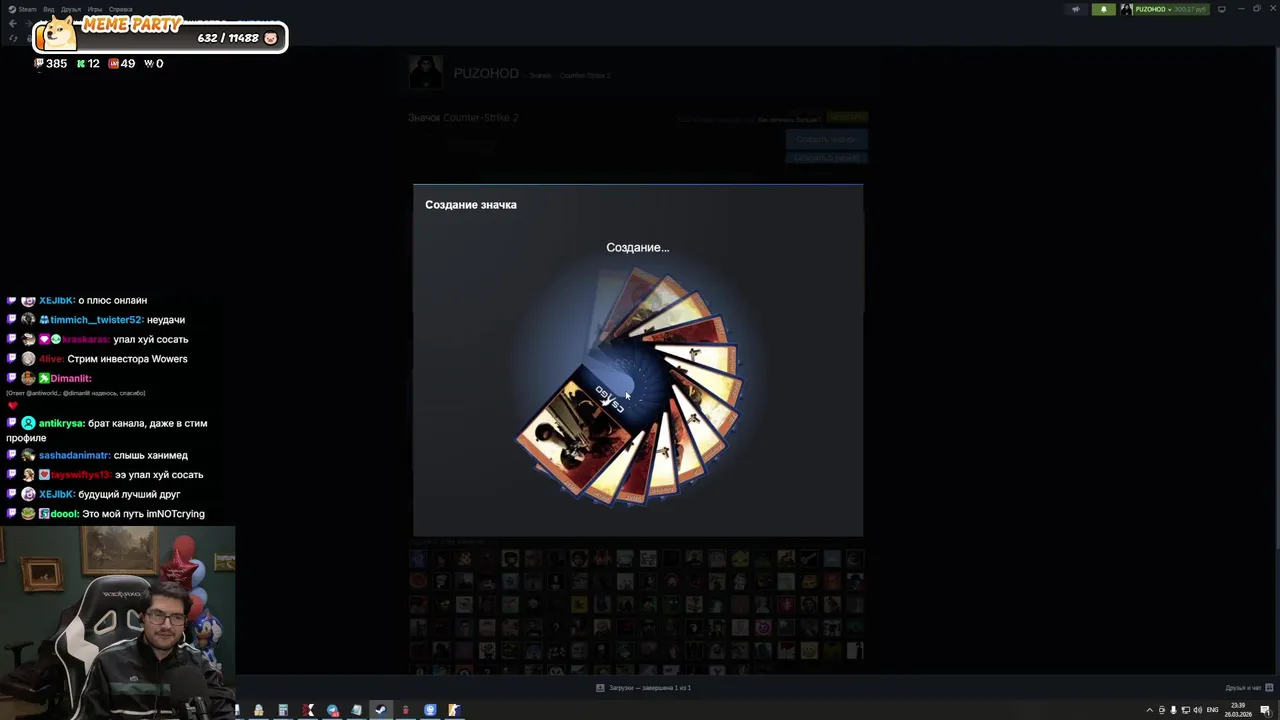The image size is (1280, 720).
Task: Show hidden system tray icons chevron
Action: (x=1149, y=710)
